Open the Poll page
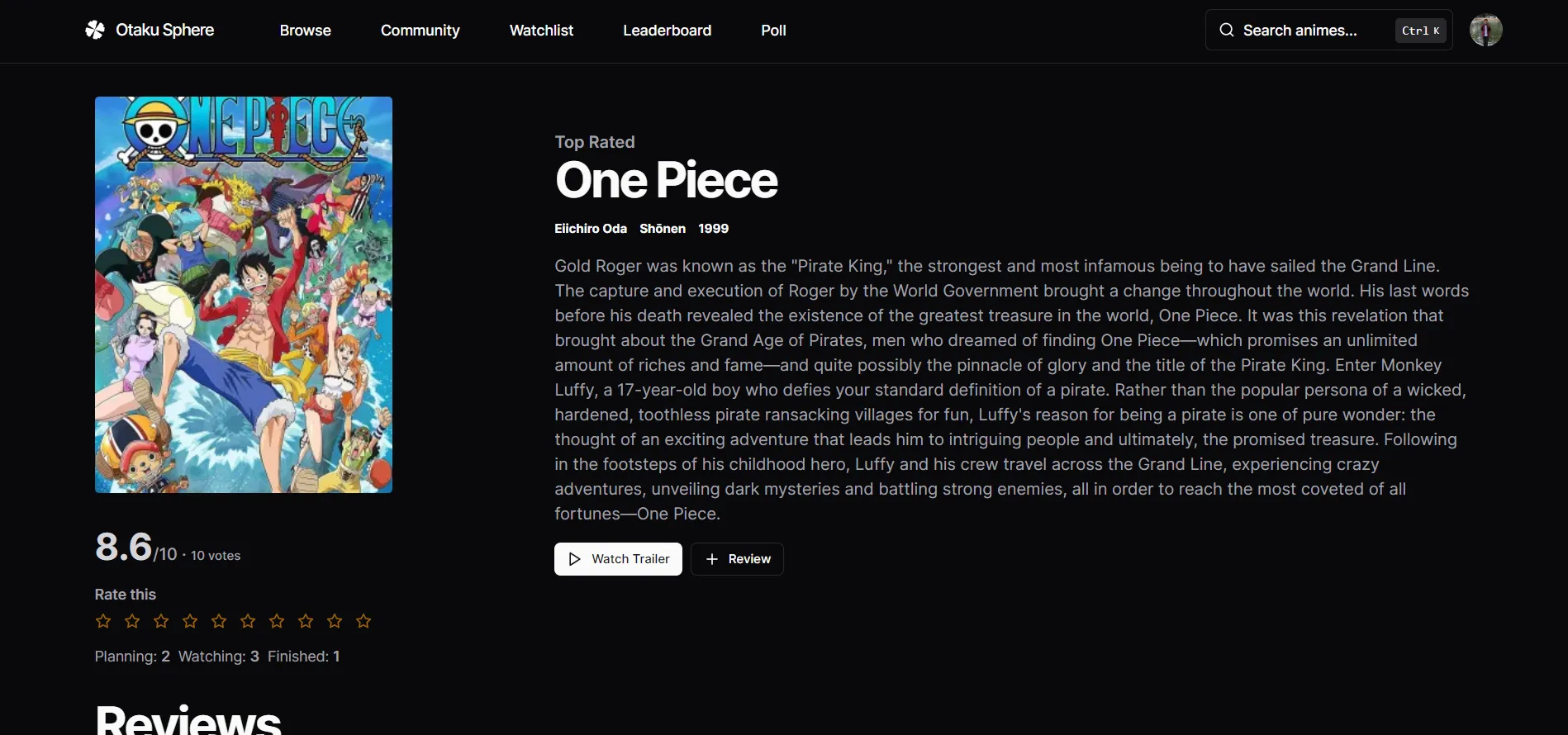This screenshot has width=1568, height=735. [773, 31]
